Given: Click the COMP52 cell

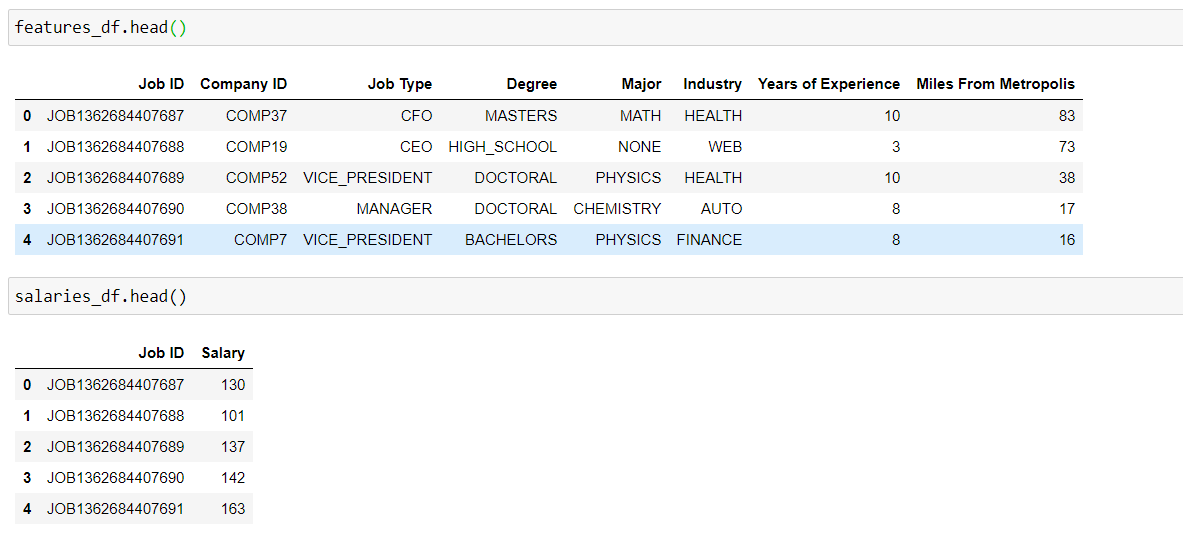Looking at the screenshot, I should click(257, 177).
